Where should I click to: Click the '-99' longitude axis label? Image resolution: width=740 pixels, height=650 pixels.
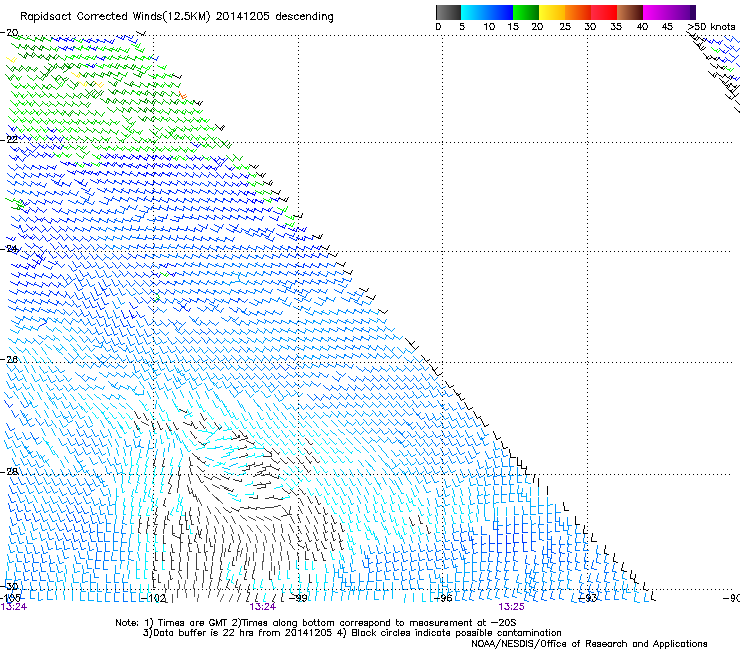pyautogui.click(x=298, y=598)
